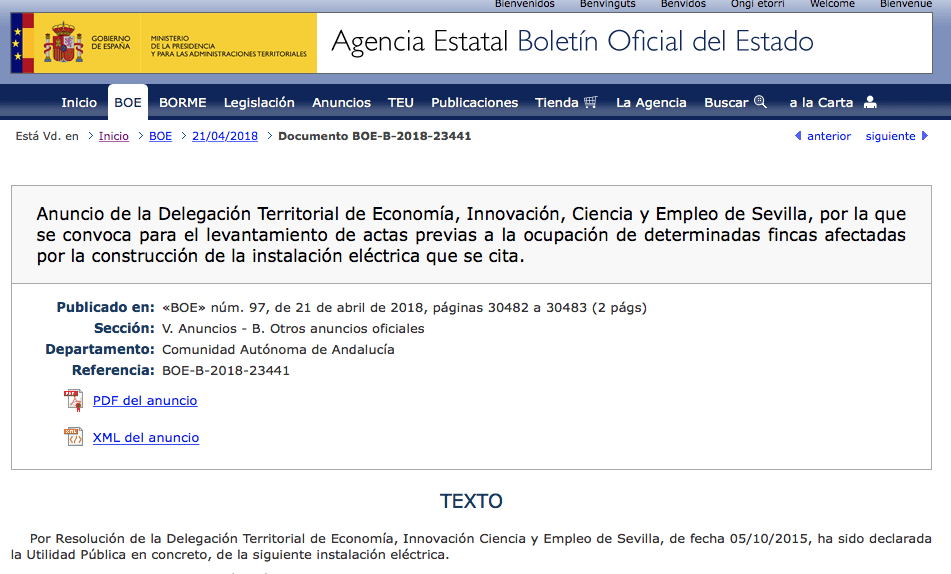Click the Documento BOE-B-2018-23441 breadcrumb text

pyautogui.click(x=374, y=136)
